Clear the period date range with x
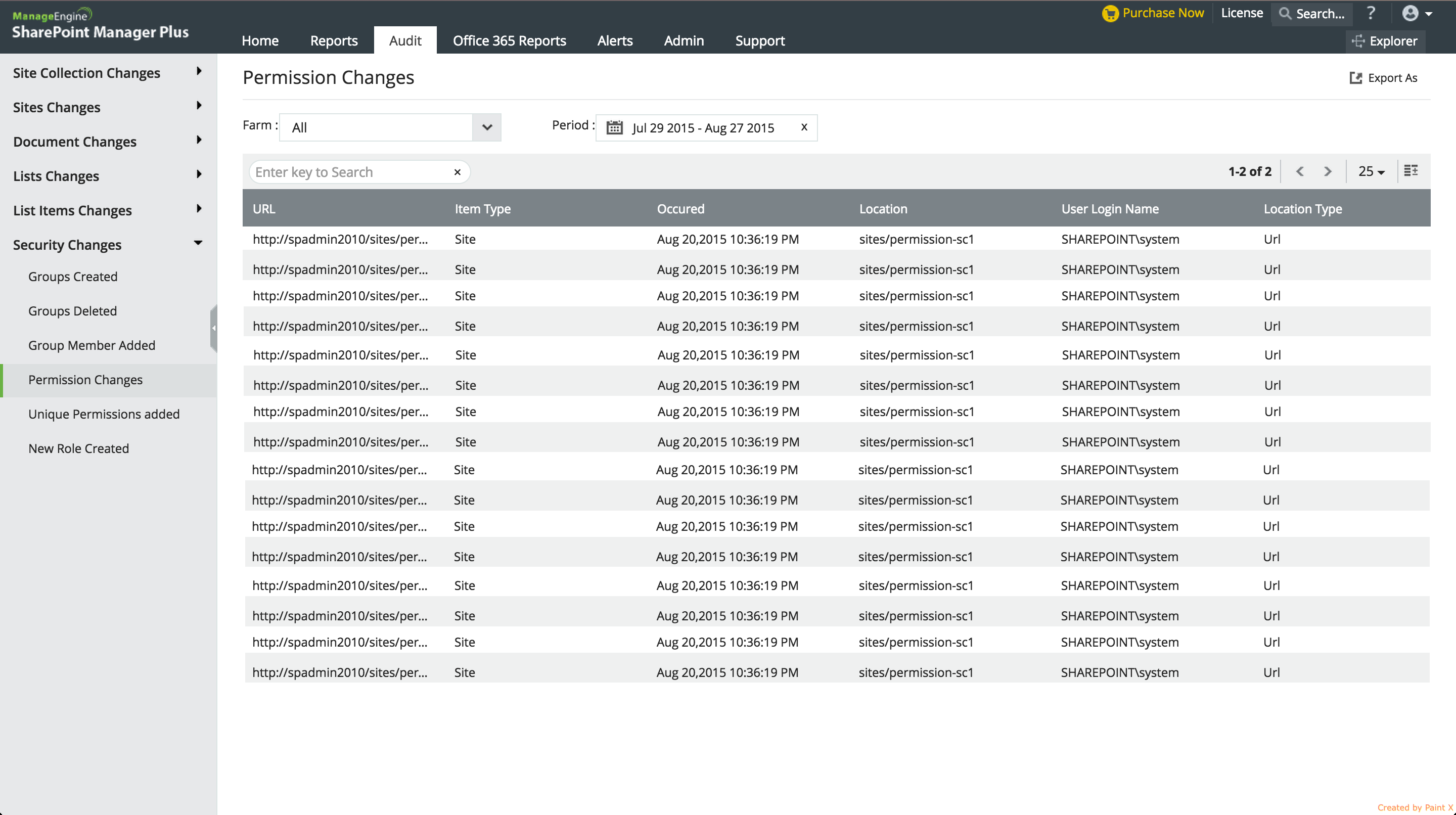Screen dimensions: 1456x815 click(x=804, y=127)
